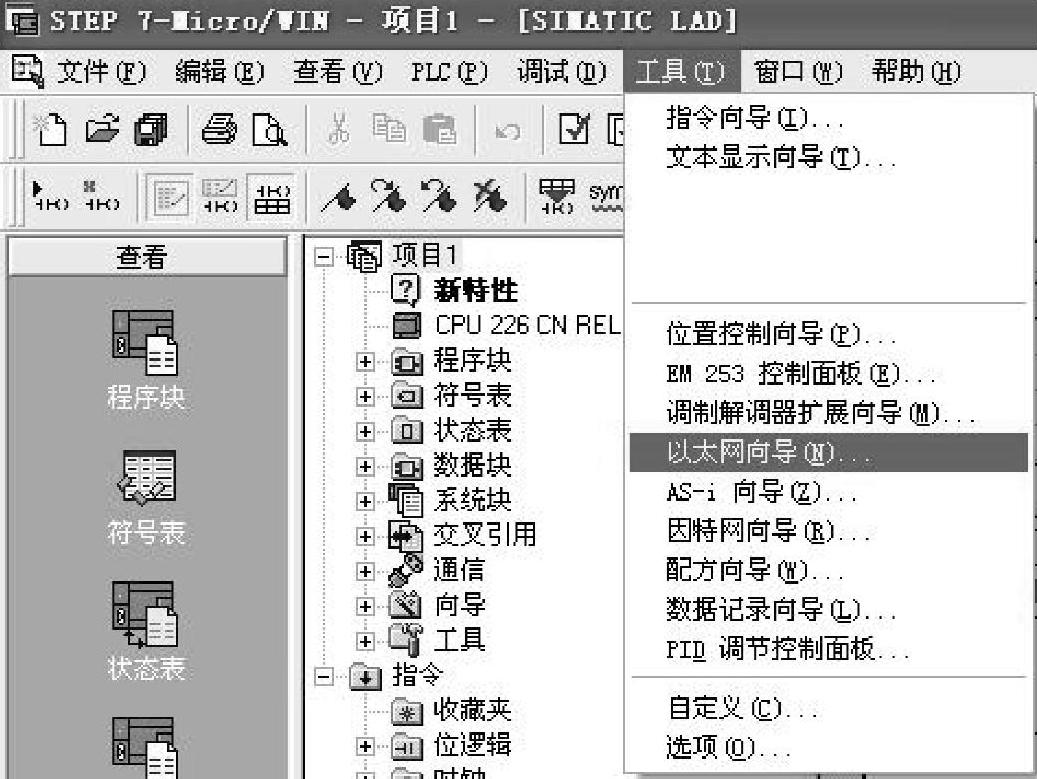The image size is (1037, 779).
Task: Expand the 状态表 tree node
Action: coord(365,431)
